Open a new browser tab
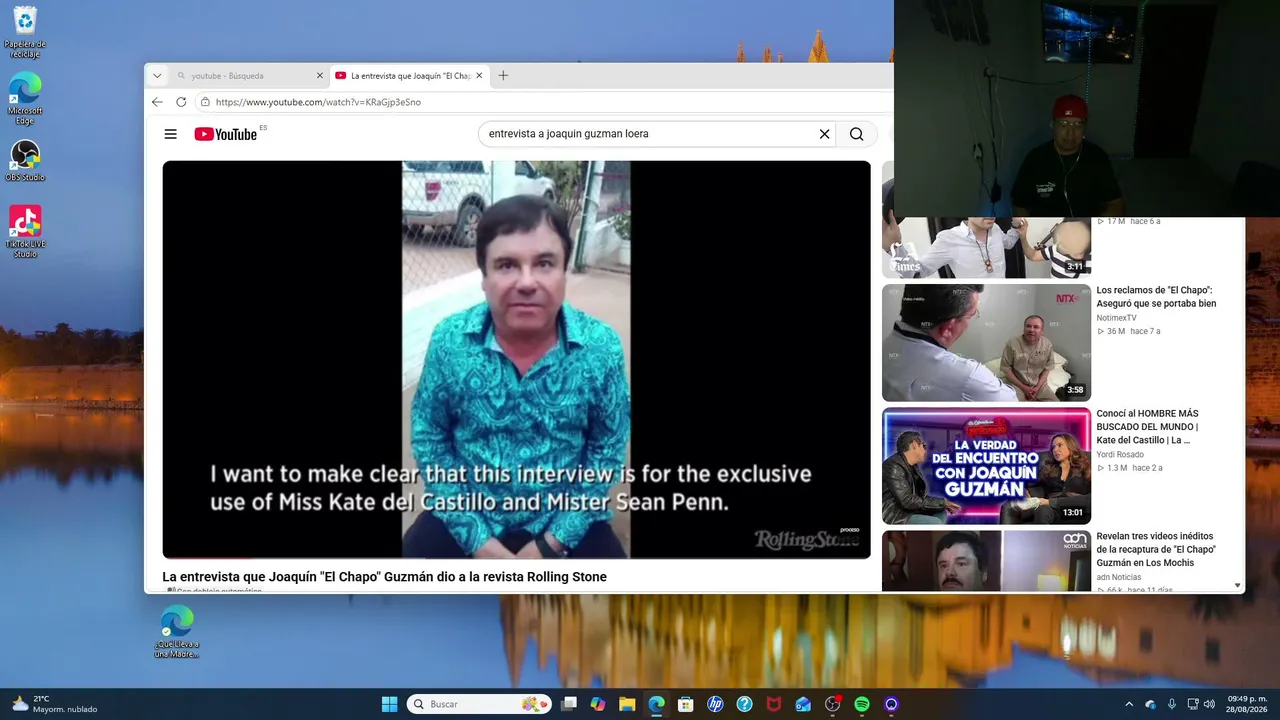The image size is (1280, 720). (x=503, y=75)
